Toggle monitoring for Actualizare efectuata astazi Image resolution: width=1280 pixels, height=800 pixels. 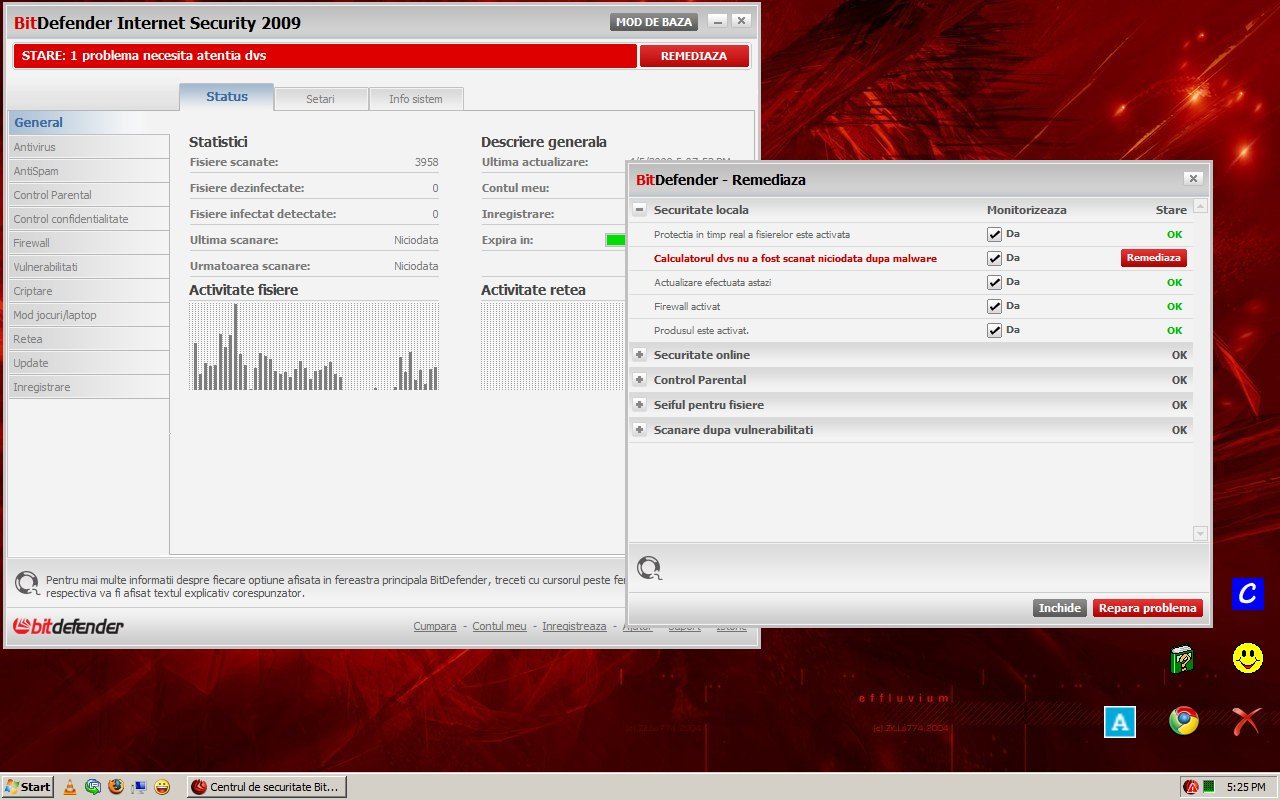point(994,282)
